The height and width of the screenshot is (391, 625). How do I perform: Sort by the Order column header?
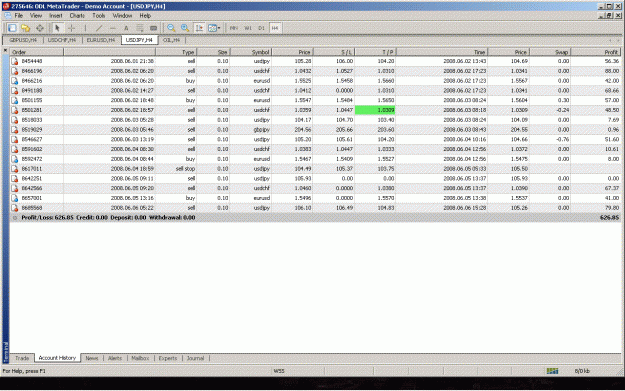pos(36,52)
